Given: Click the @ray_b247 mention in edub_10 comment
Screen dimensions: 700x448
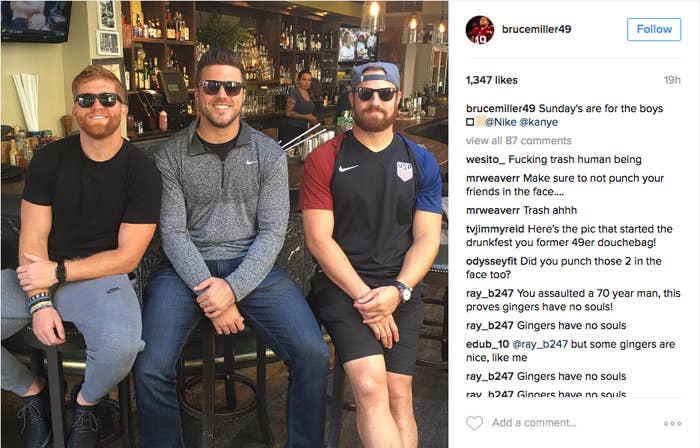Looking at the screenshot, I should pyautogui.click(x=540, y=344).
